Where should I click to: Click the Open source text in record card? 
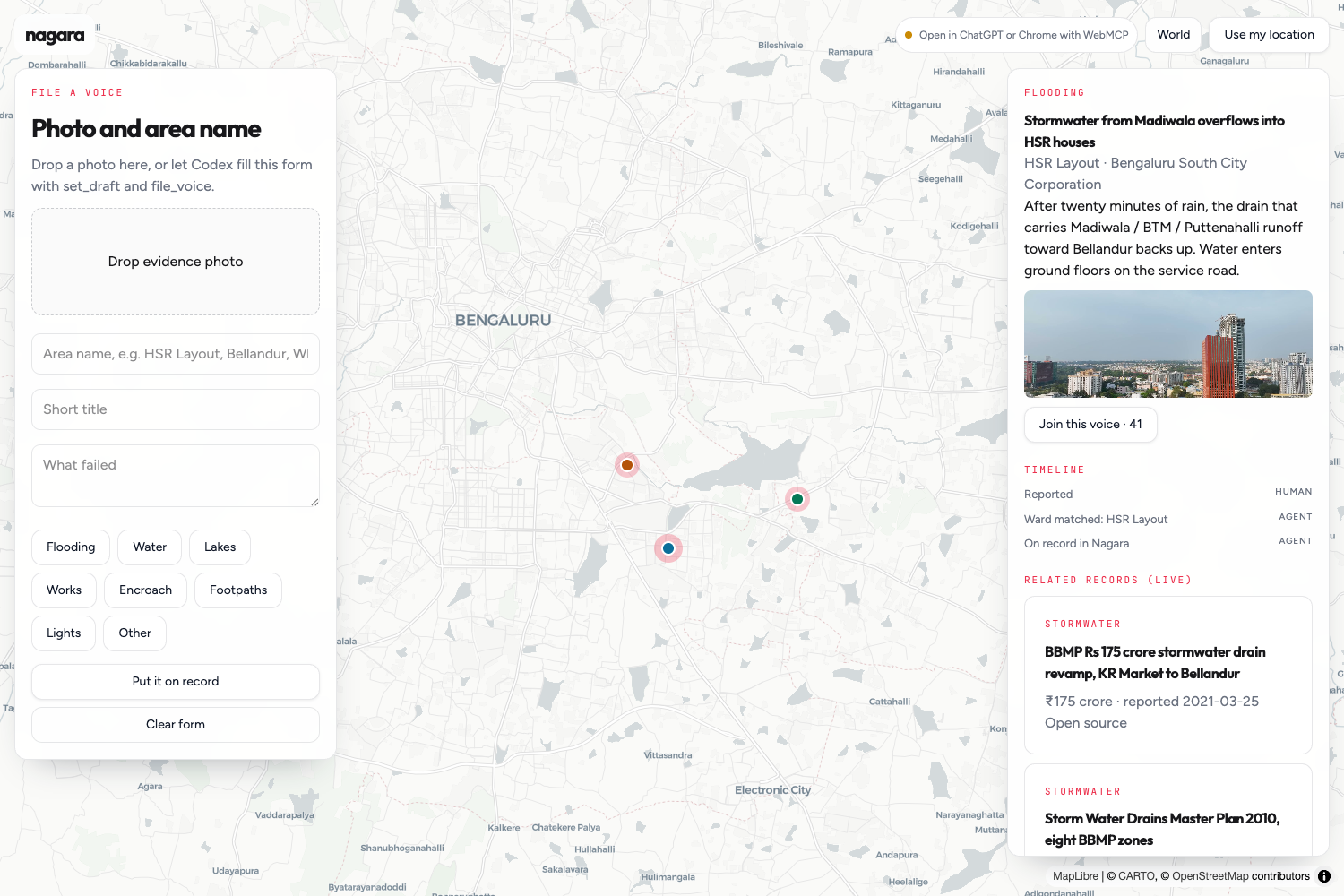(x=1086, y=723)
